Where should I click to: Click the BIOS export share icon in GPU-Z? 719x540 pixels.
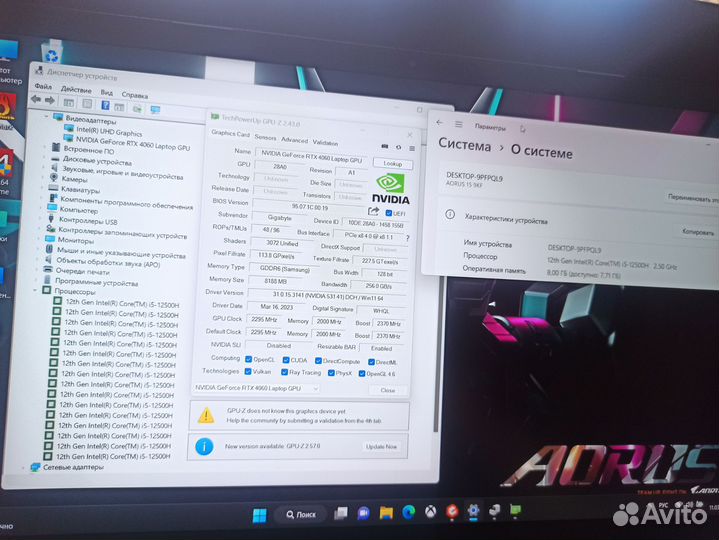373,211
